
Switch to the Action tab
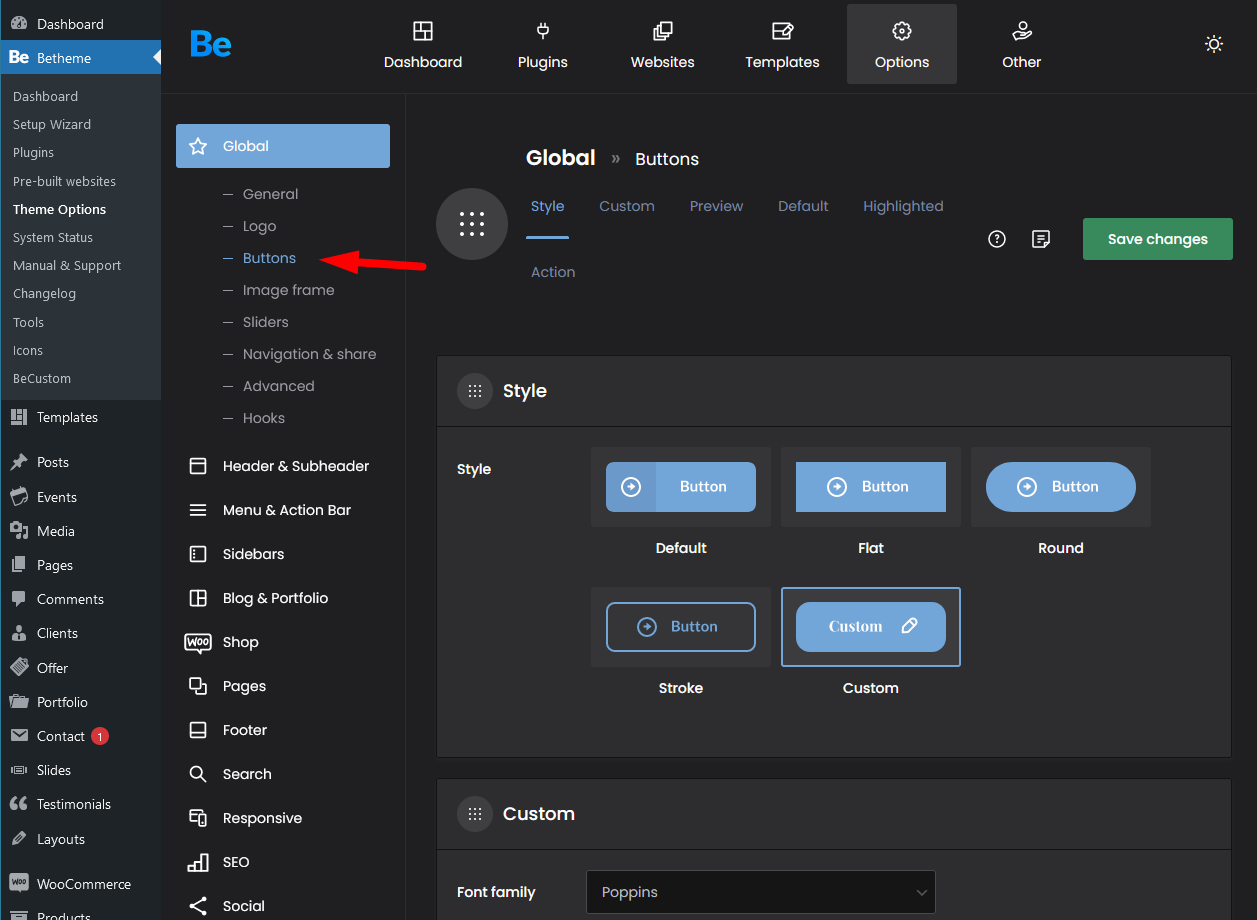point(553,272)
